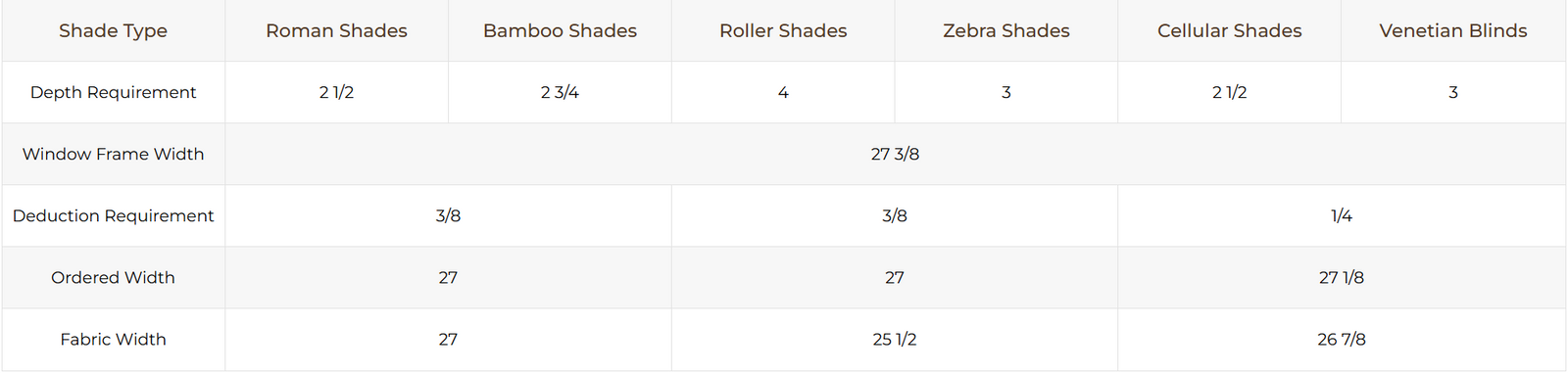Click the 27 1/8 ordered width cell
The width and height of the screenshot is (1568, 373).
(1342, 277)
